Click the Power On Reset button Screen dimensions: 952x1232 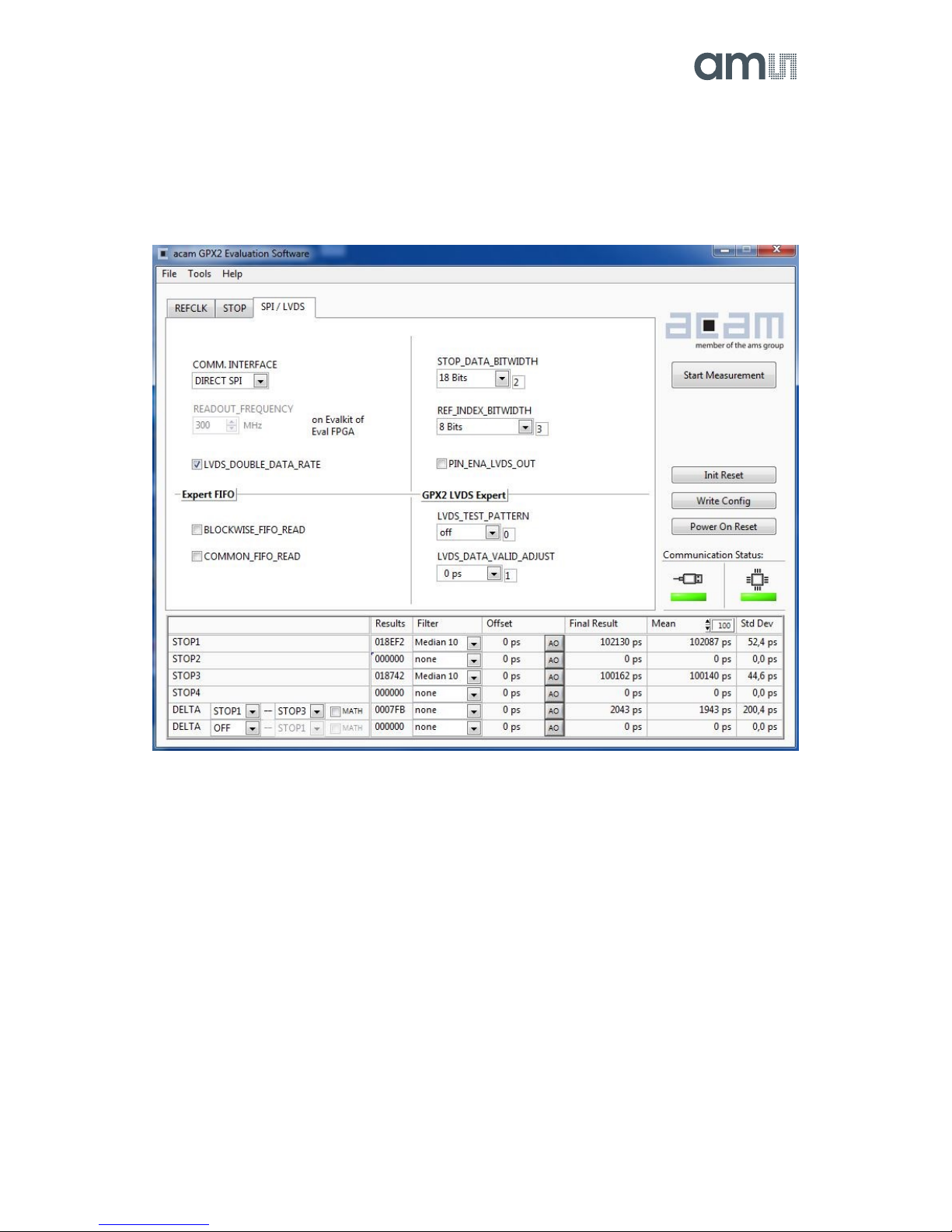724,526
